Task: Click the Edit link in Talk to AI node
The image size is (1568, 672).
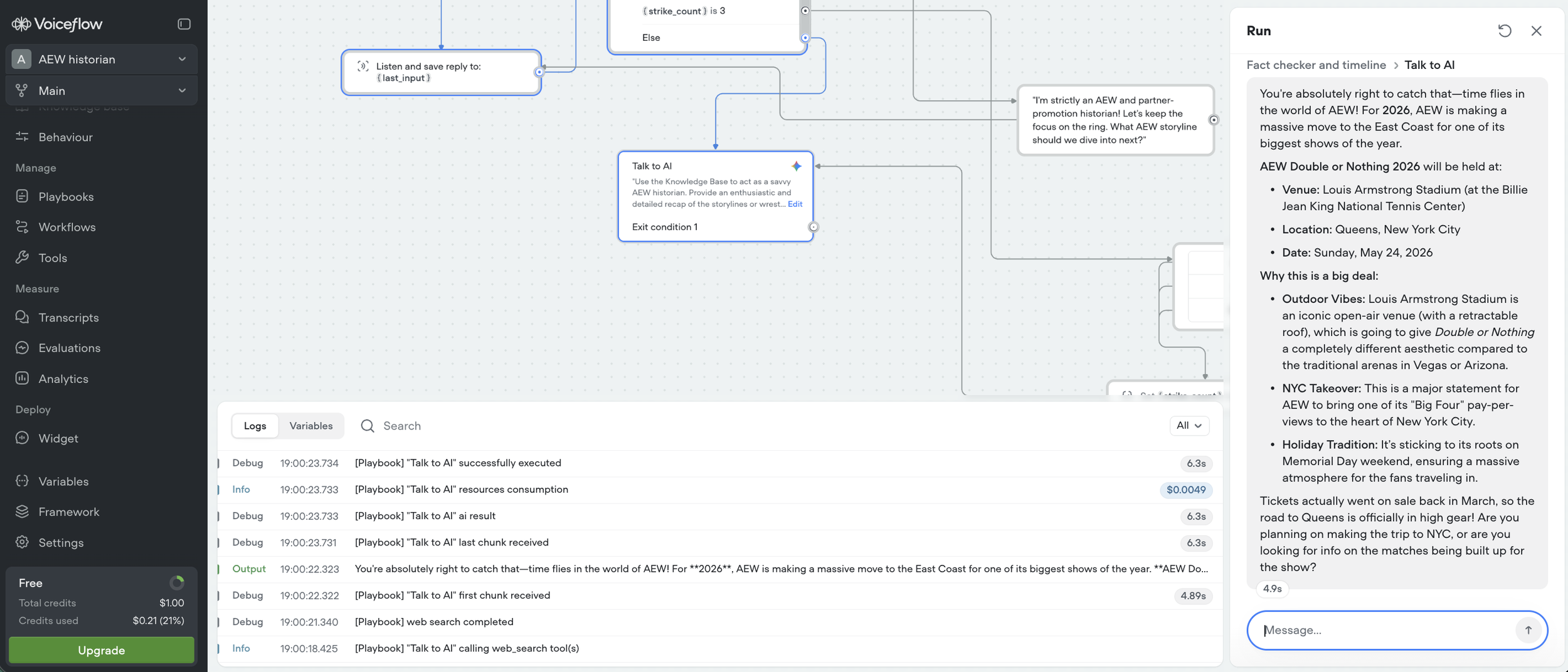Action: pos(795,204)
